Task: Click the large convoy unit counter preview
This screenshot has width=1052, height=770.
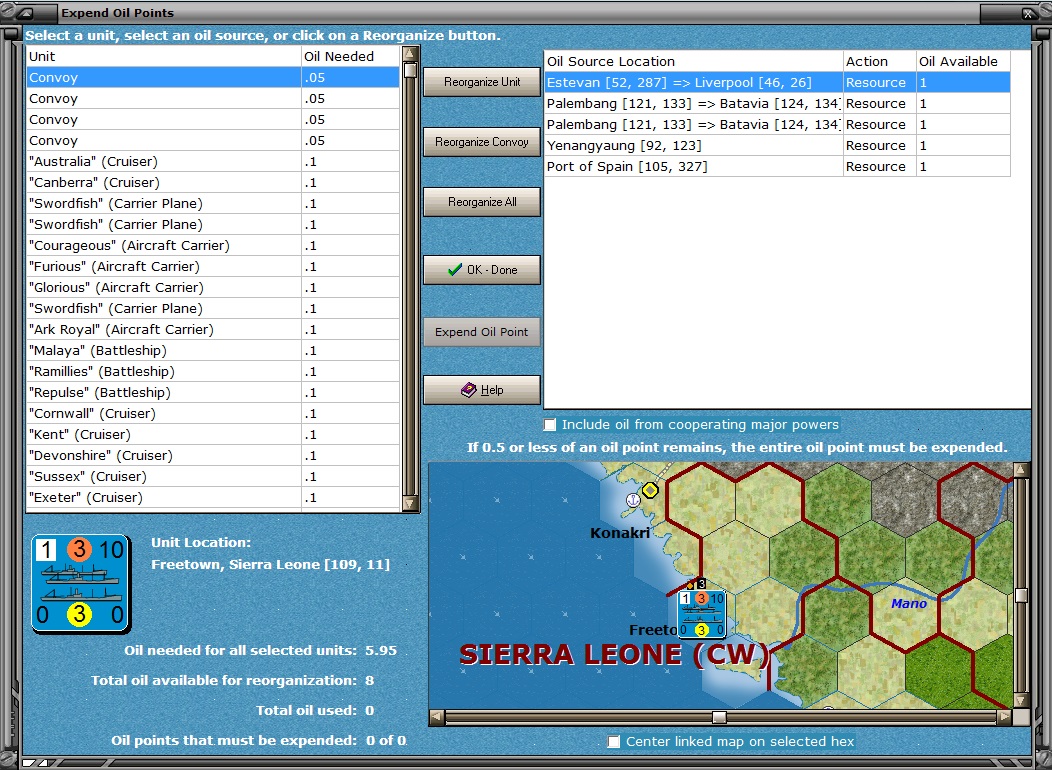Action: coord(81,584)
